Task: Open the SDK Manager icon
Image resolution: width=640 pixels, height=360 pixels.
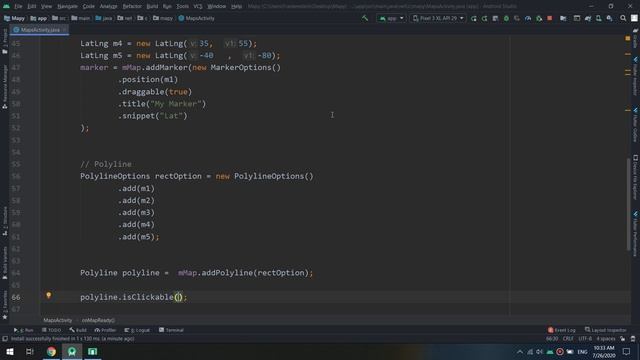Action: pos(609,18)
